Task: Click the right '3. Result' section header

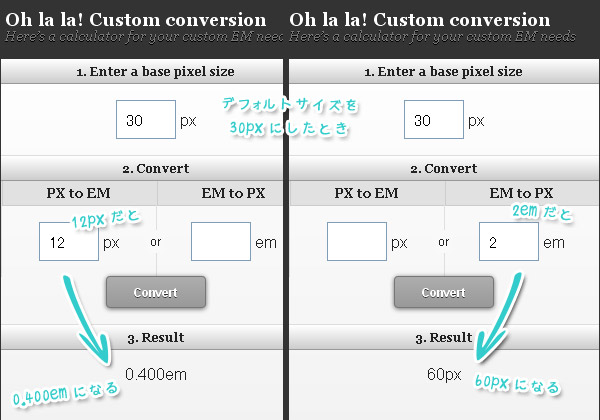Action: [x=444, y=337]
